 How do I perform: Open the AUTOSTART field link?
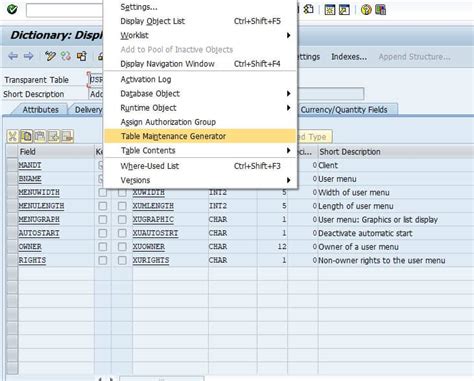pos(39,233)
